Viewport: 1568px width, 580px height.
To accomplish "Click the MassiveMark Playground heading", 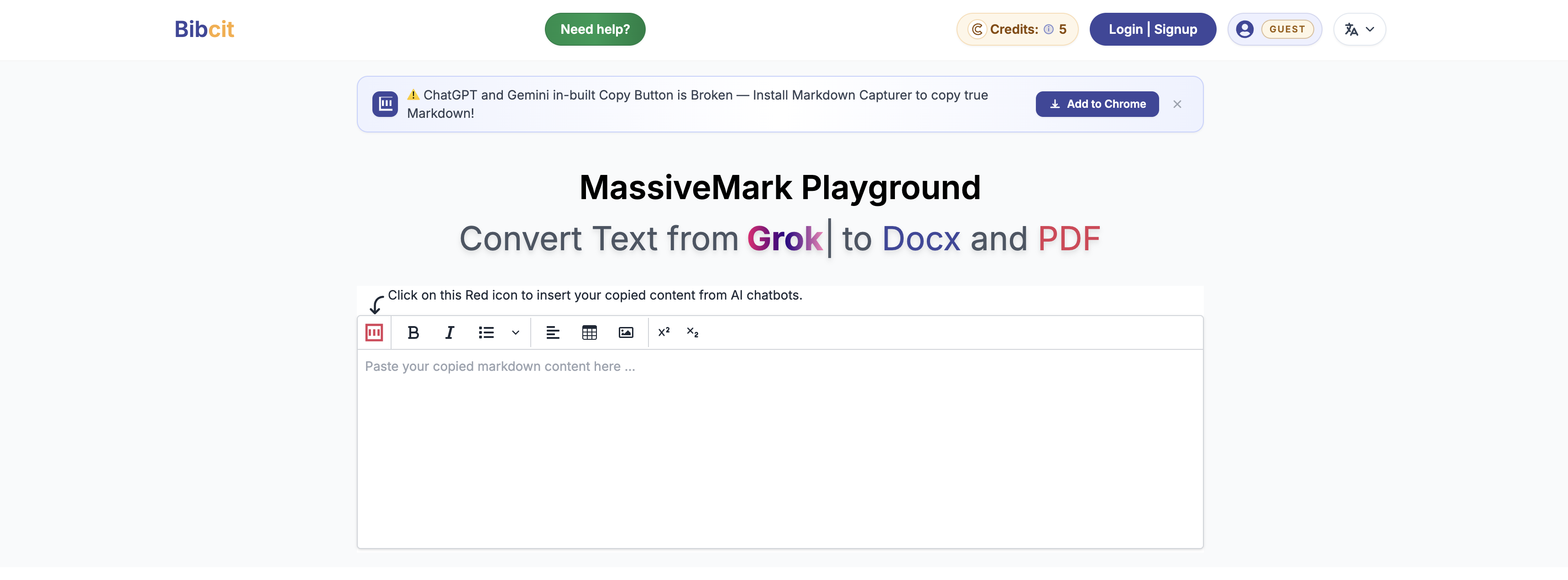I will (x=780, y=187).
